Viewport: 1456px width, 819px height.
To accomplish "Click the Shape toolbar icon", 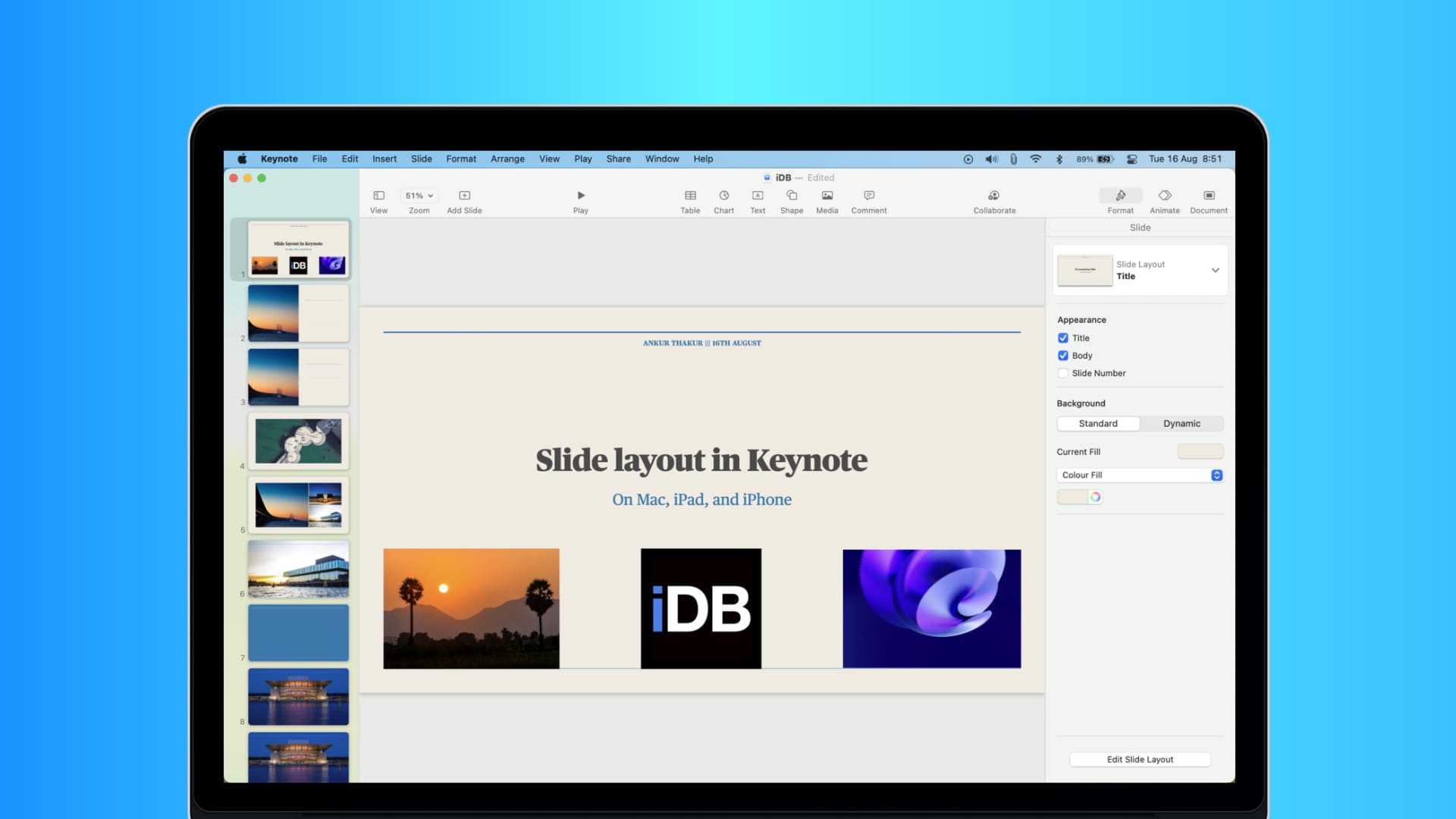I will pyautogui.click(x=792, y=196).
